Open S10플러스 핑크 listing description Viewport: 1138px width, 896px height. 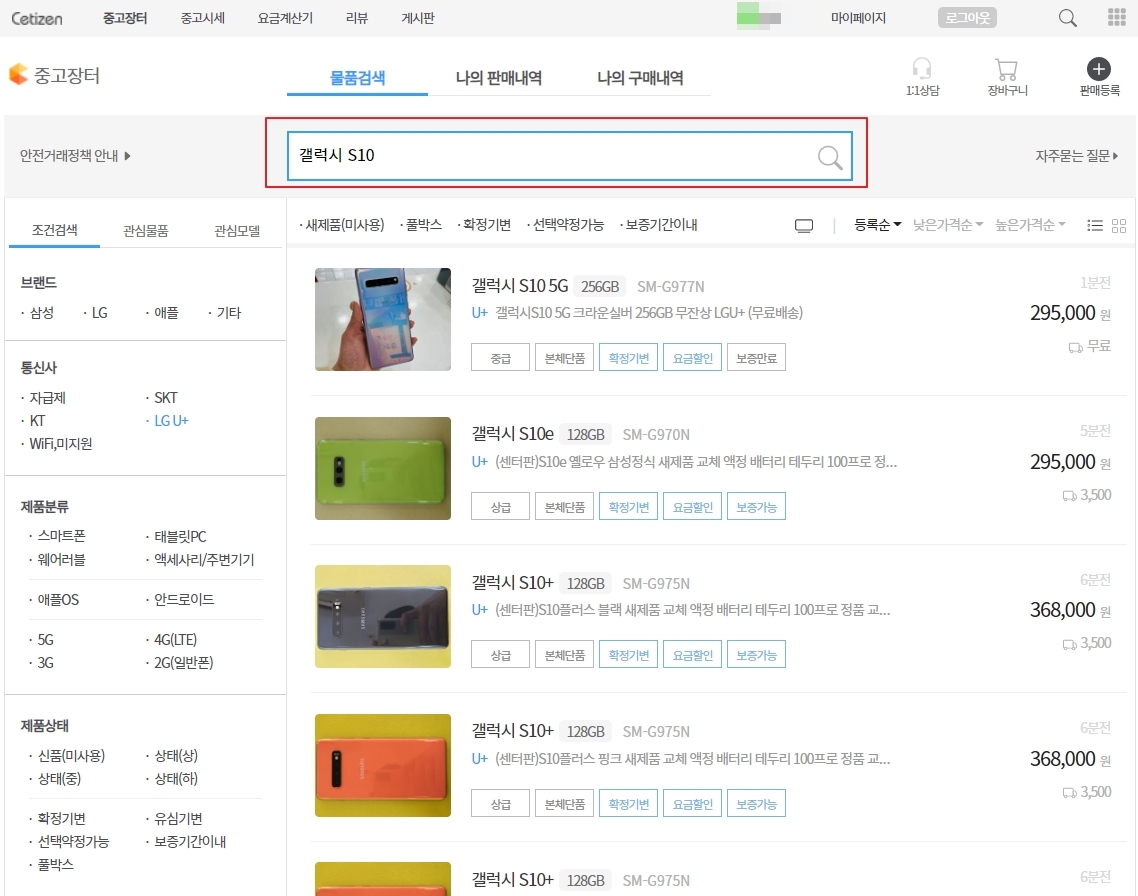[692, 759]
